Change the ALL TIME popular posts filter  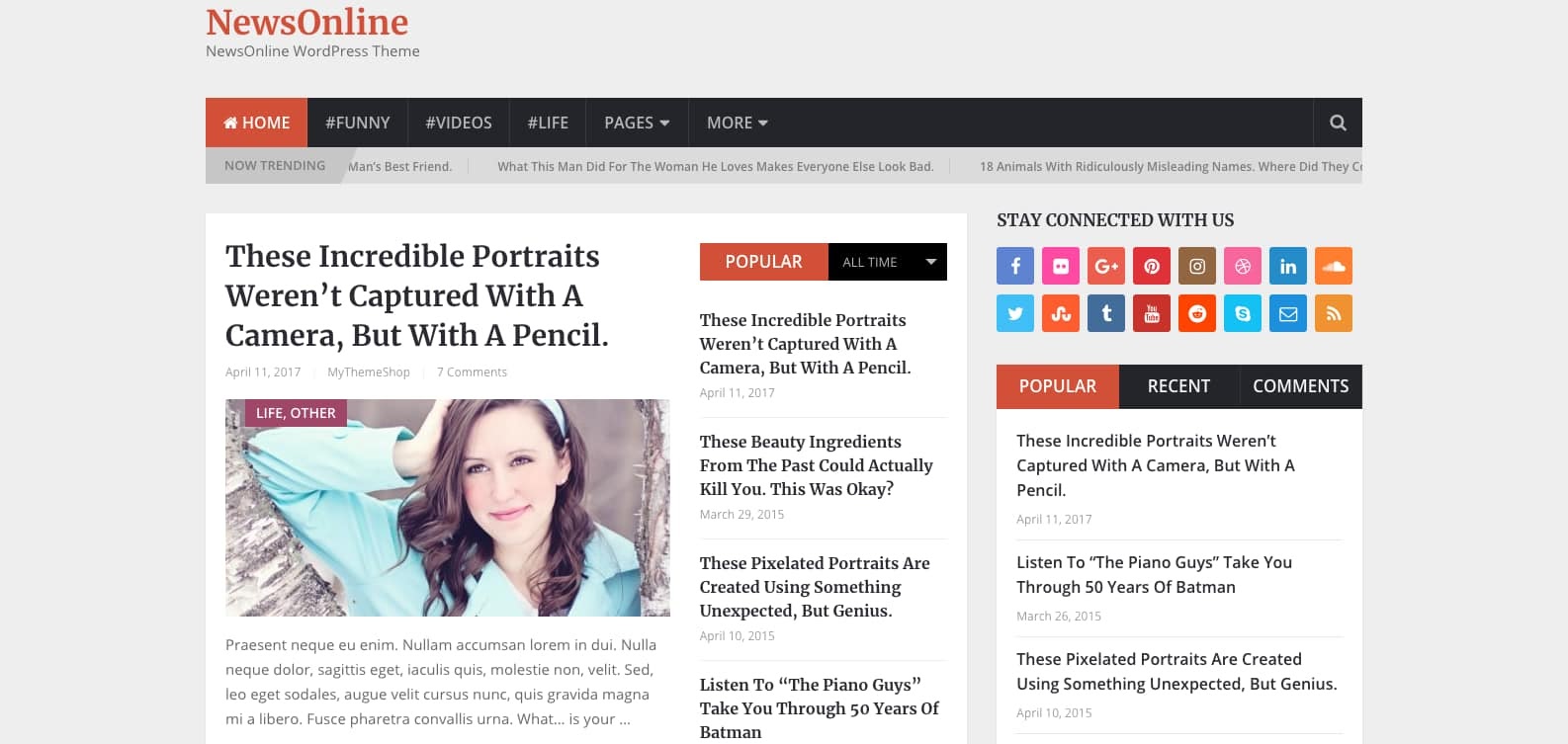pos(888,262)
